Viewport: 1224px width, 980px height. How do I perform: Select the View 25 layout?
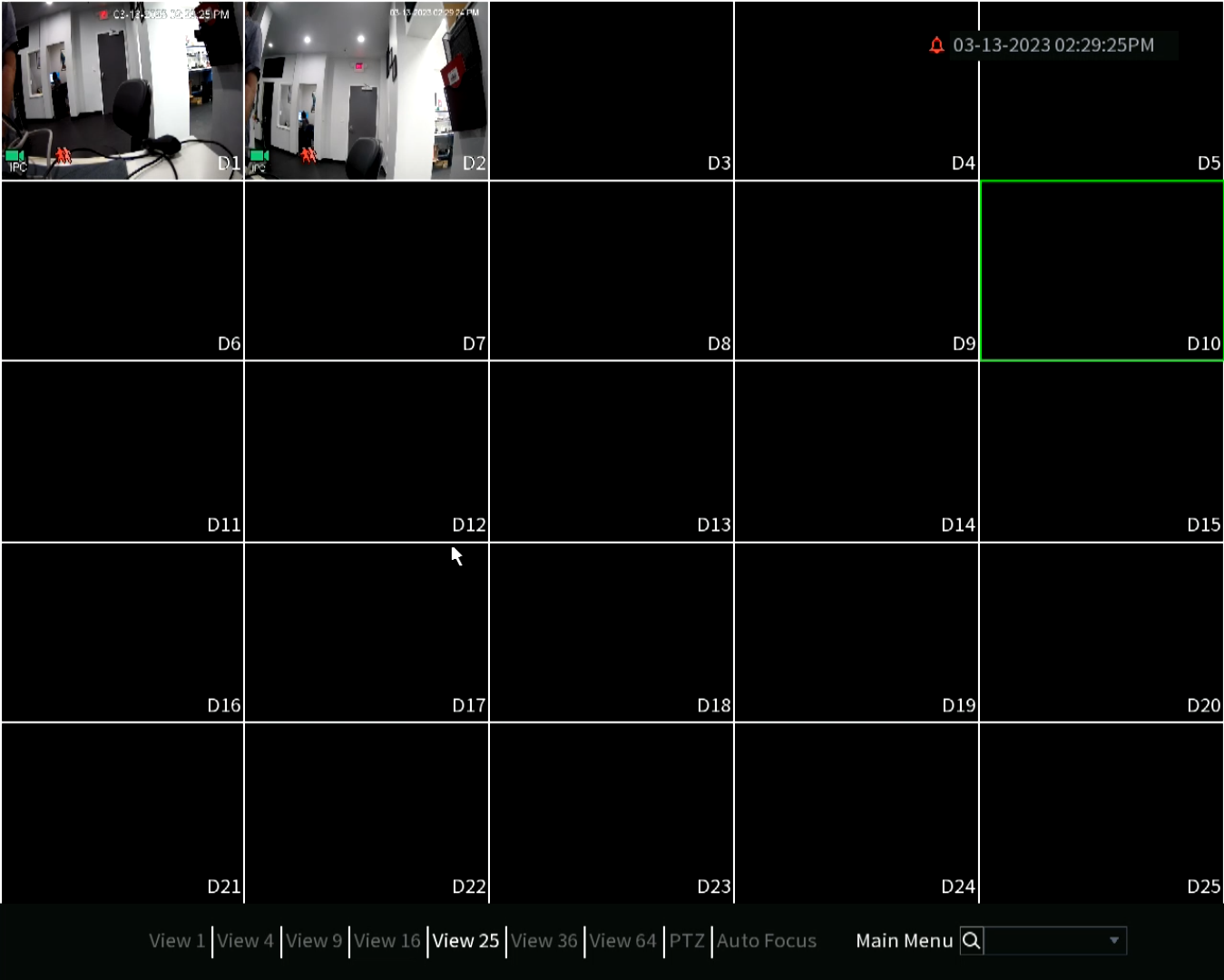pyautogui.click(x=465, y=941)
